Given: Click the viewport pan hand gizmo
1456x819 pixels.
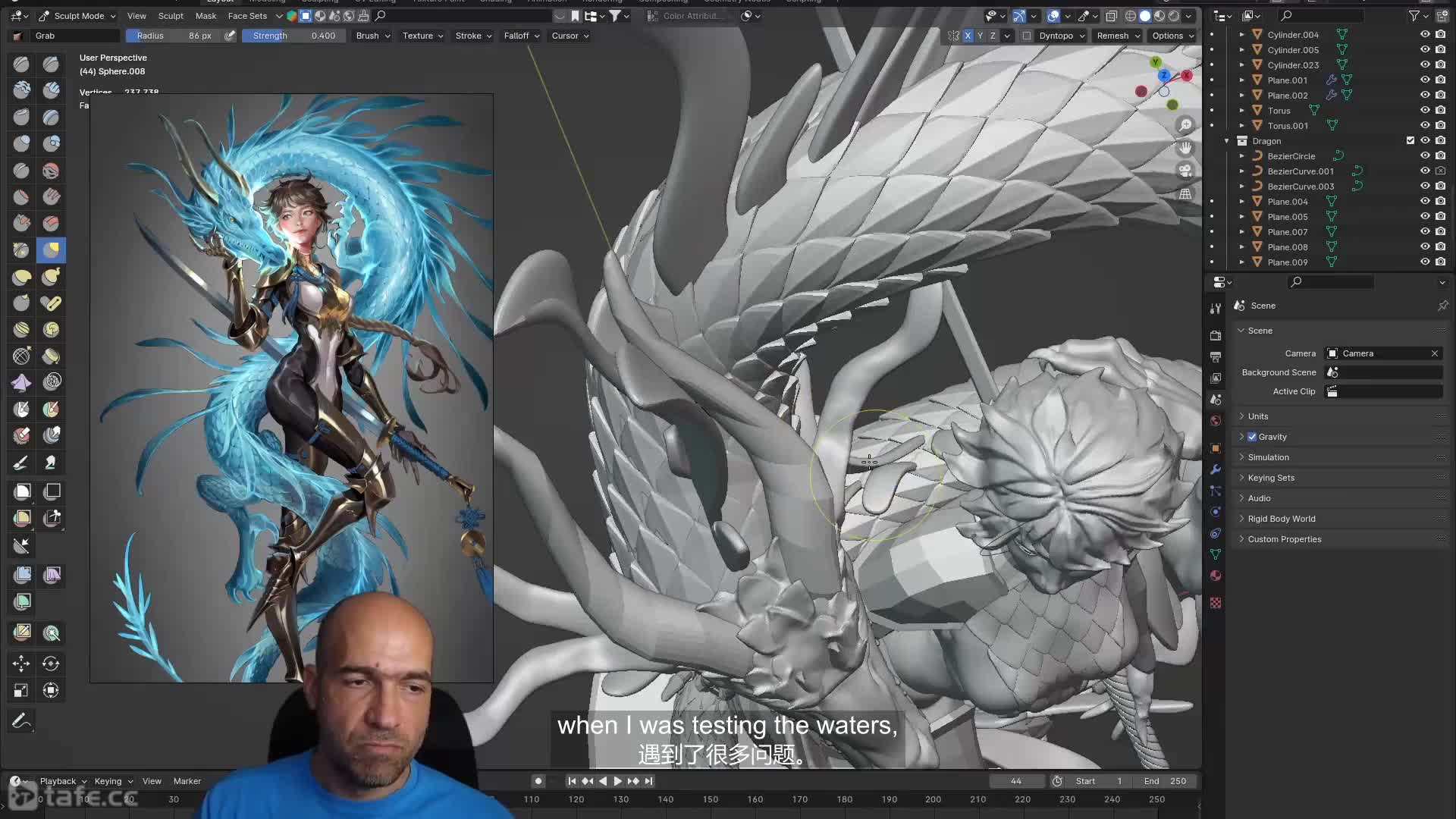Looking at the screenshot, I should [x=1185, y=148].
